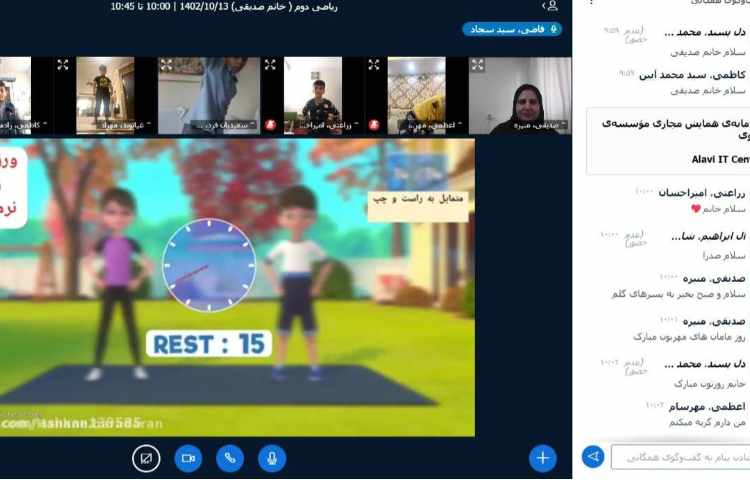Click the red muted-mic badge on اعظمی tile
Image resolution: width=750 pixels, height=480 pixels.
[374, 125]
